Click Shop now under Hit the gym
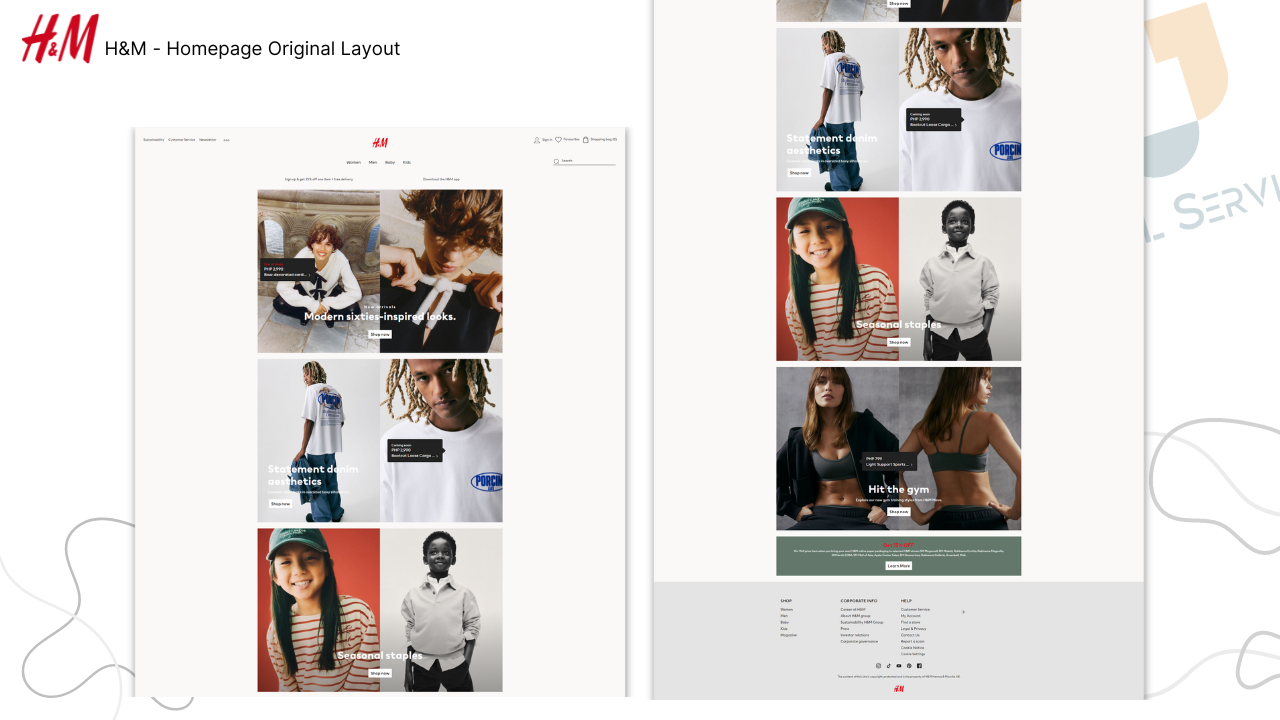Screen dimensions: 1280x720 [899, 511]
